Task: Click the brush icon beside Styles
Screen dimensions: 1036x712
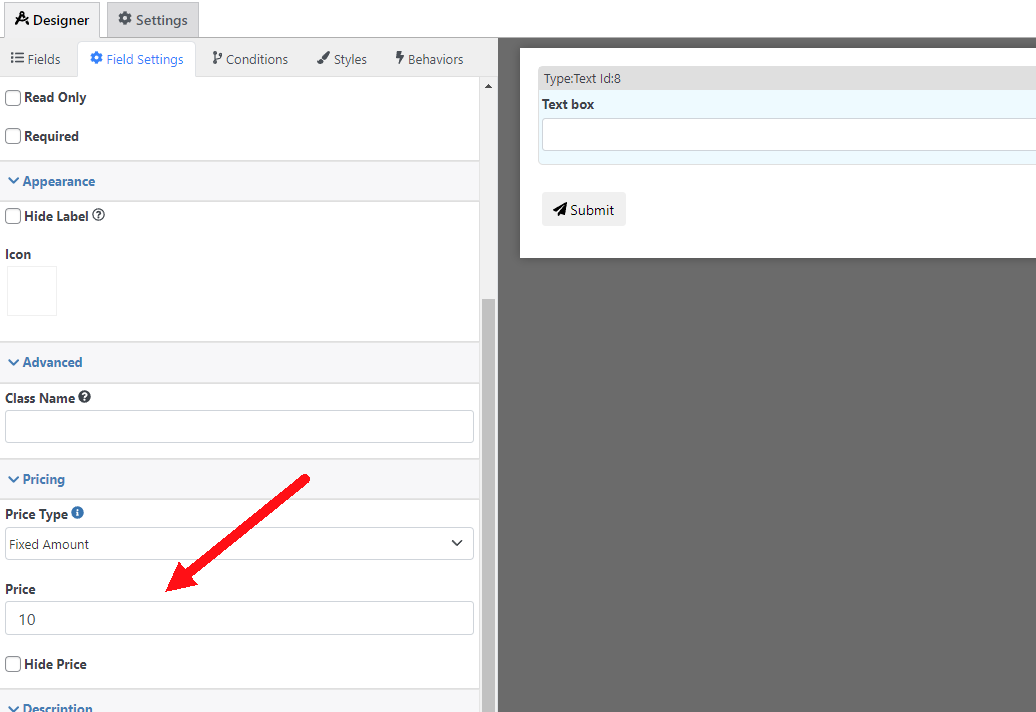Action: (322, 58)
